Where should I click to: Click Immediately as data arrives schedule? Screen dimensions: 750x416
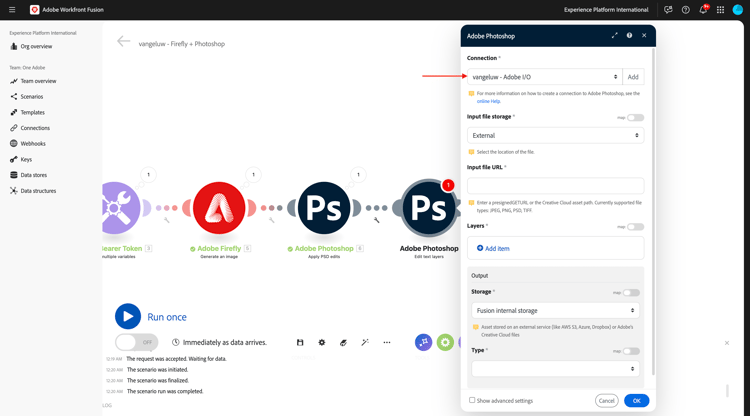[220, 342]
